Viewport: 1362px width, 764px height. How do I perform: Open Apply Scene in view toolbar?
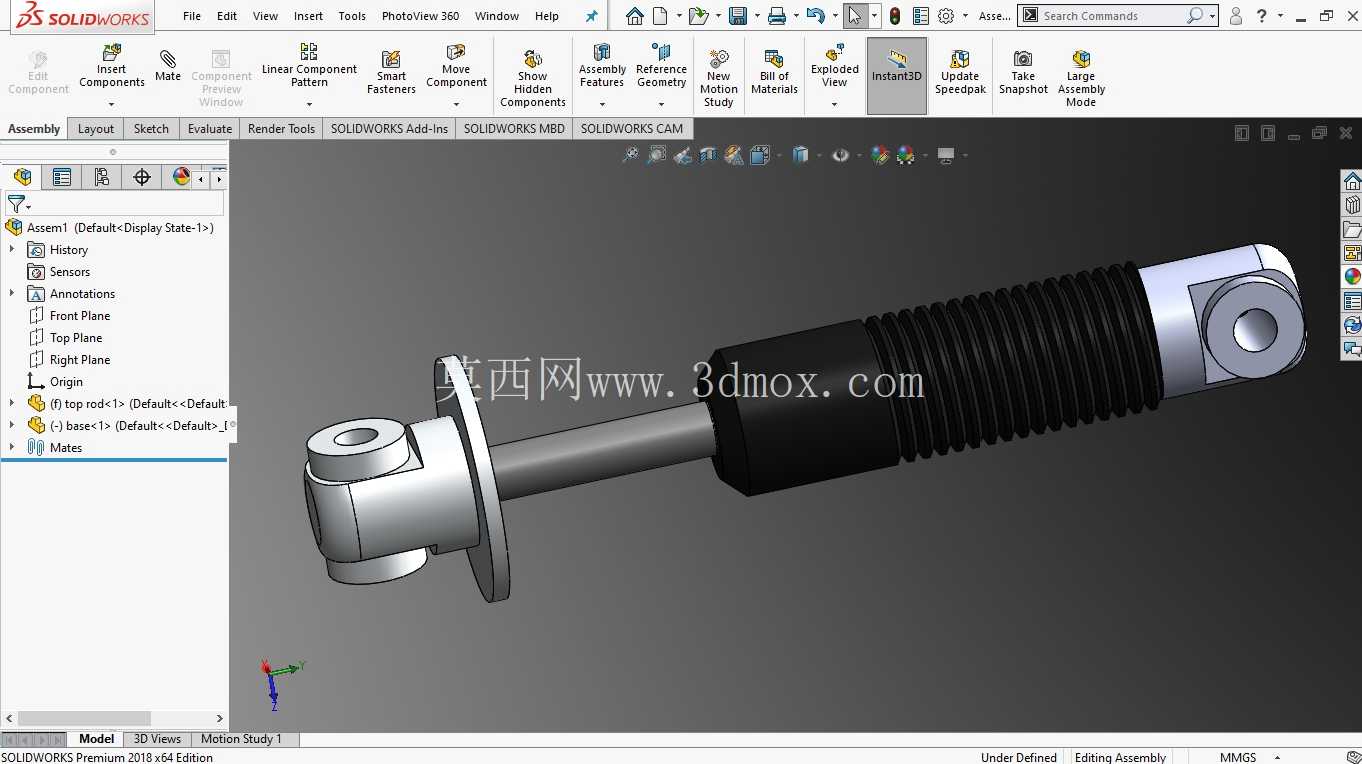(x=906, y=155)
